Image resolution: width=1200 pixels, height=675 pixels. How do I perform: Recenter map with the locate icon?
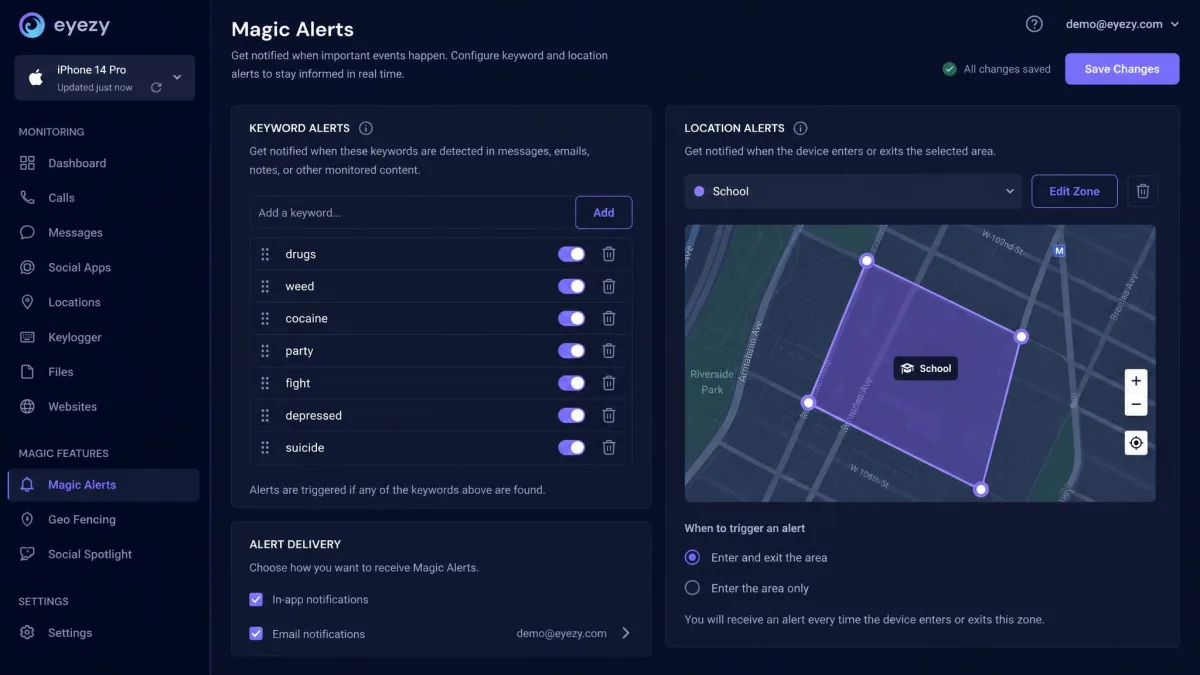click(1135, 443)
